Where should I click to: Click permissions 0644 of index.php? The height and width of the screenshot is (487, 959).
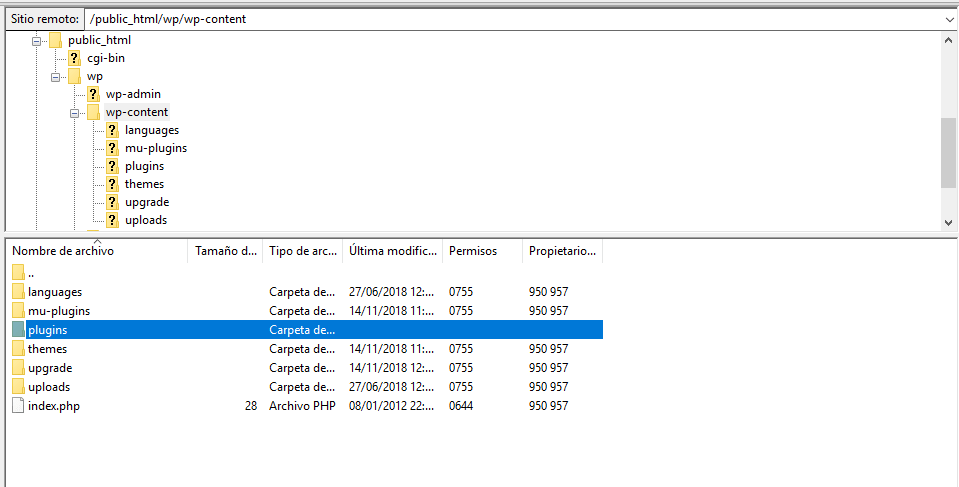click(461, 406)
